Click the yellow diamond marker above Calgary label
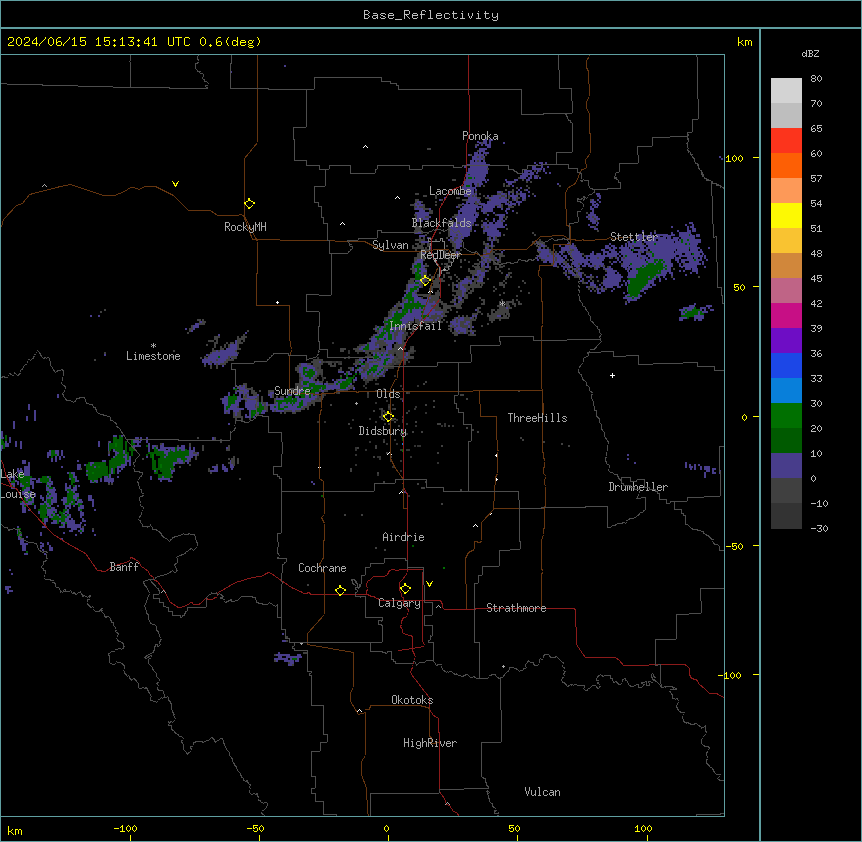 (x=405, y=589)
